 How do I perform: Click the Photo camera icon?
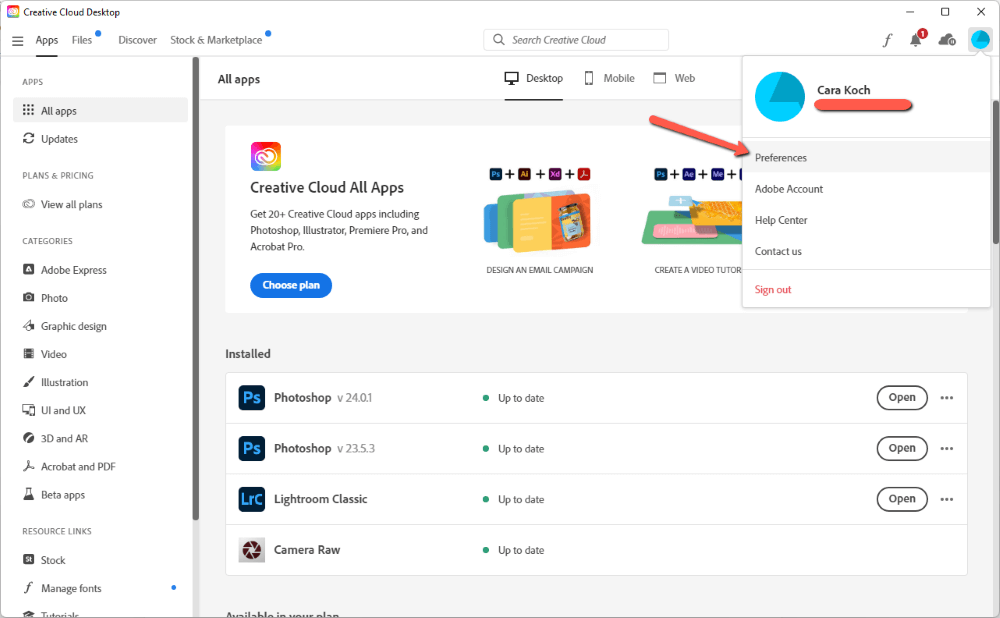coord(29,297)
